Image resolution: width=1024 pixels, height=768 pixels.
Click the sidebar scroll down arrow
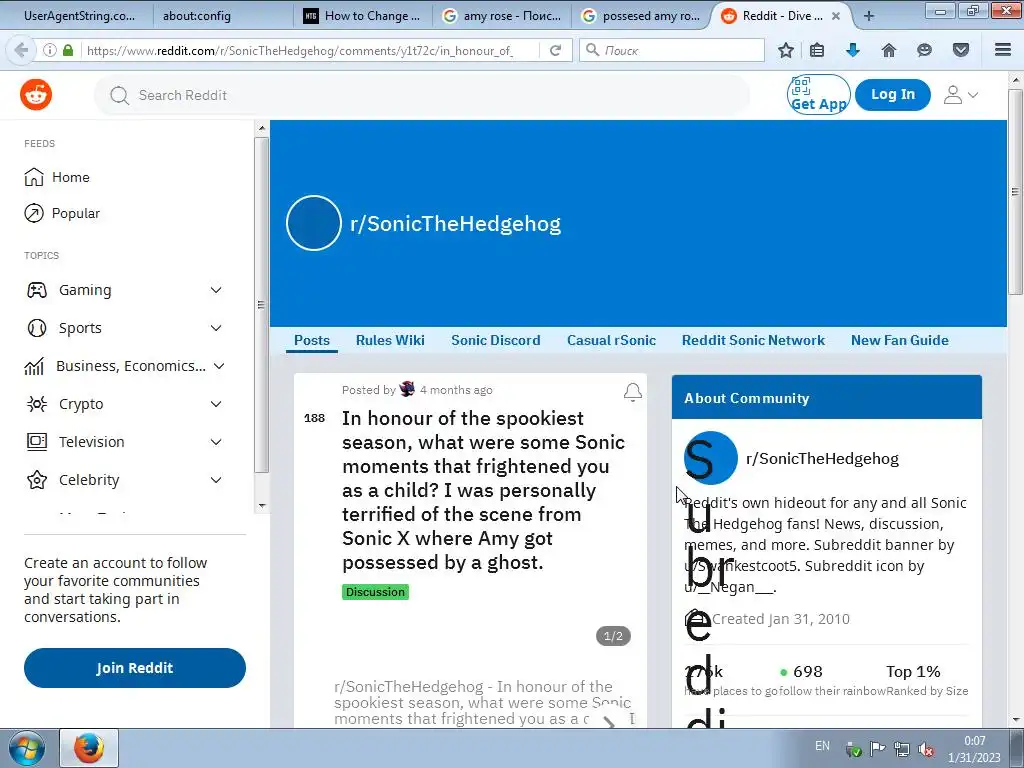(x=262, y=505)
